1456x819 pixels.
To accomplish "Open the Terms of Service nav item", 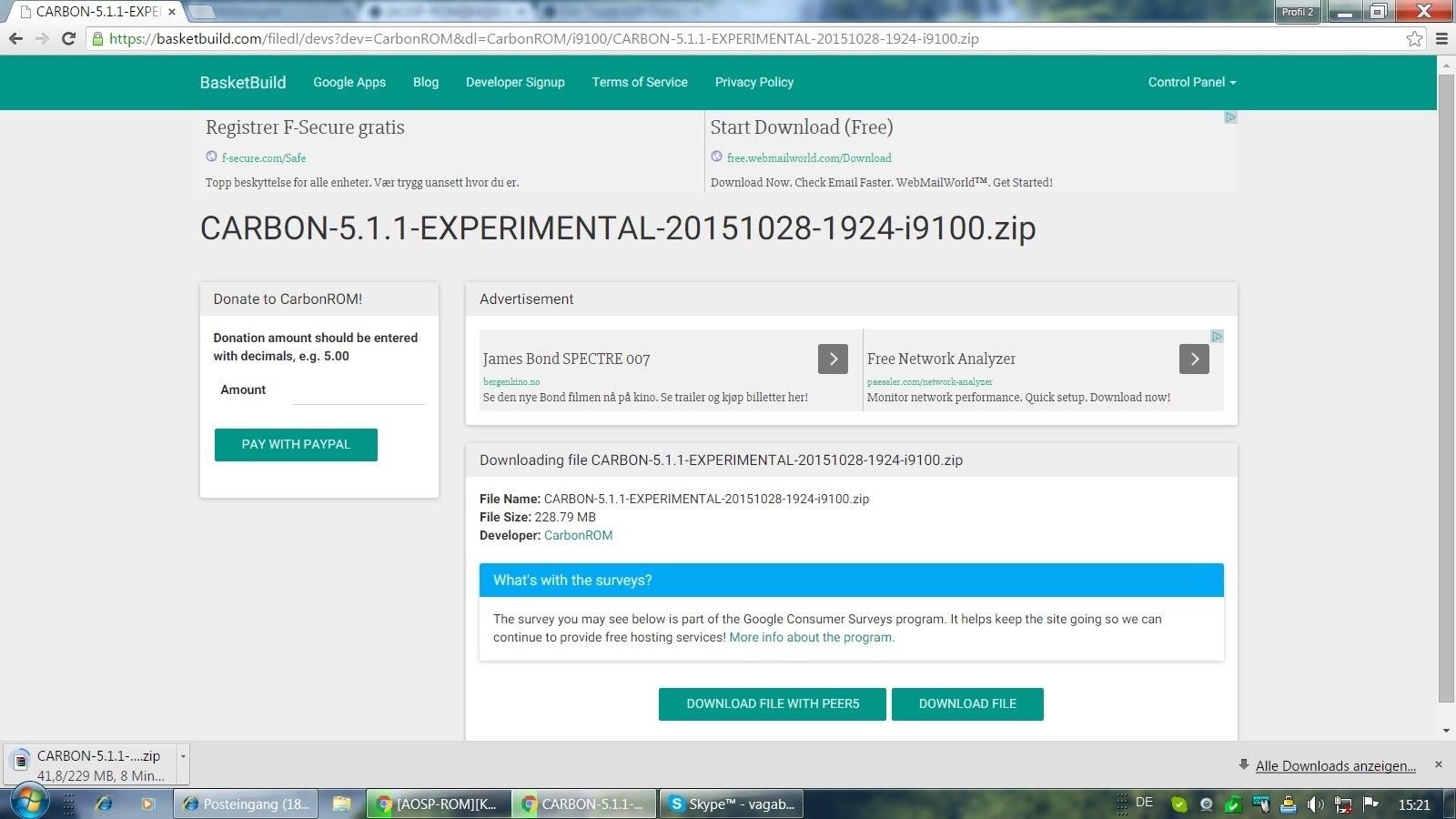I will (x=640, y=82).
